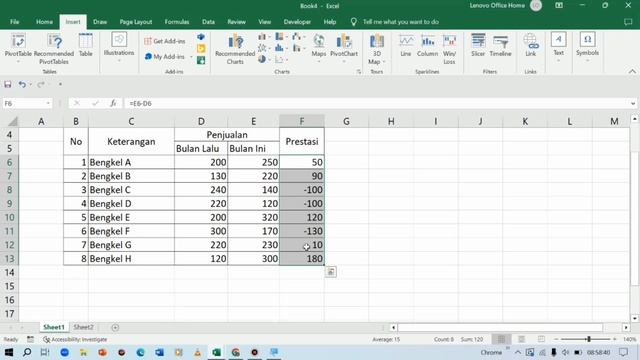640x360 pixels.
Task: Open the Auto Fill Options button
Action: [x=331, y=272]
